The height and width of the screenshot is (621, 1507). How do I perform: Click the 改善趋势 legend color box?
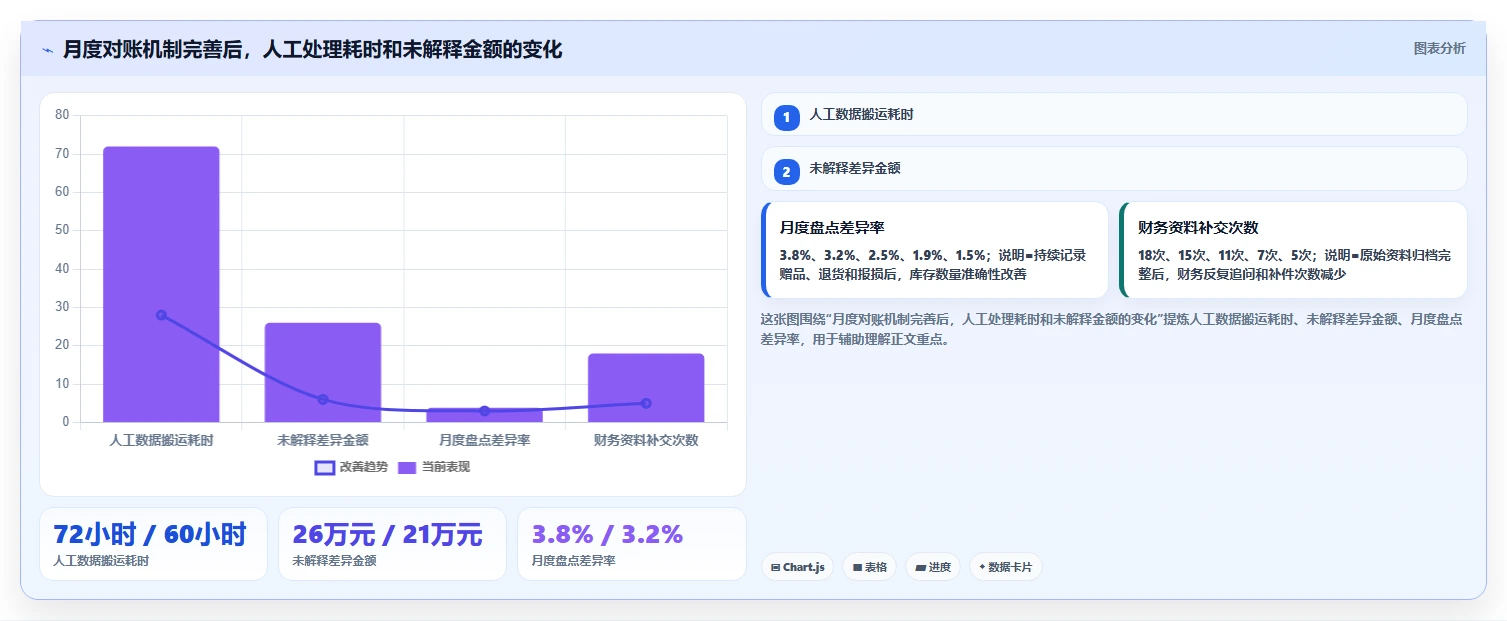325,467
